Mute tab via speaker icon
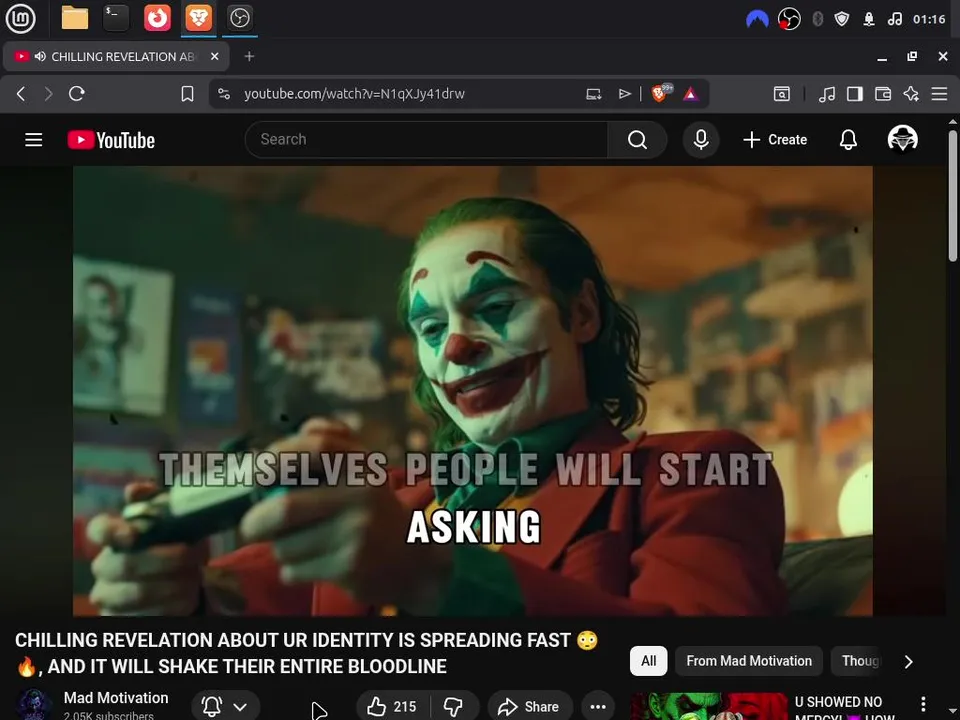The width and height of the screenshot is (960, 720). click(x=40, y=56)
